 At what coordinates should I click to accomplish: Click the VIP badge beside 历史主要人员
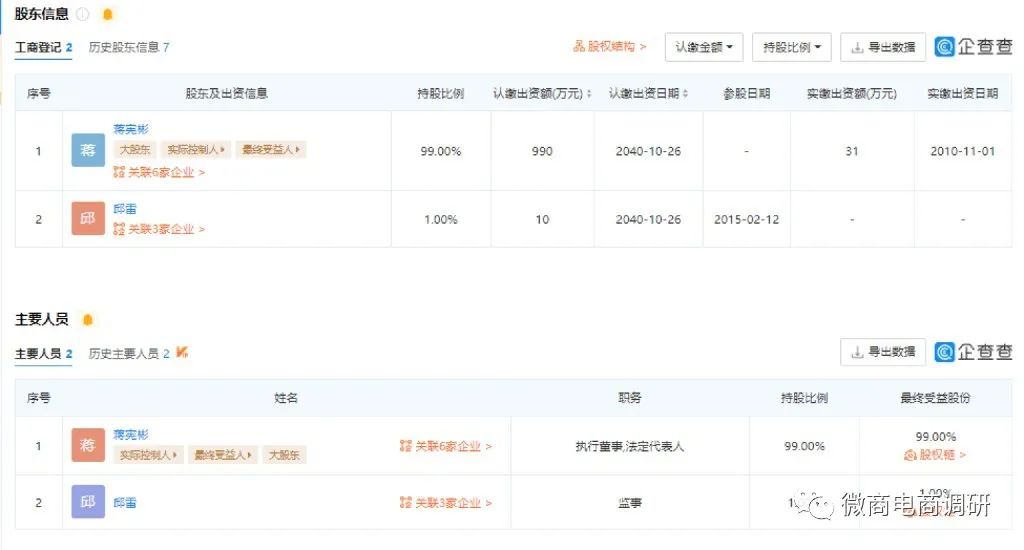click(182, 353)
